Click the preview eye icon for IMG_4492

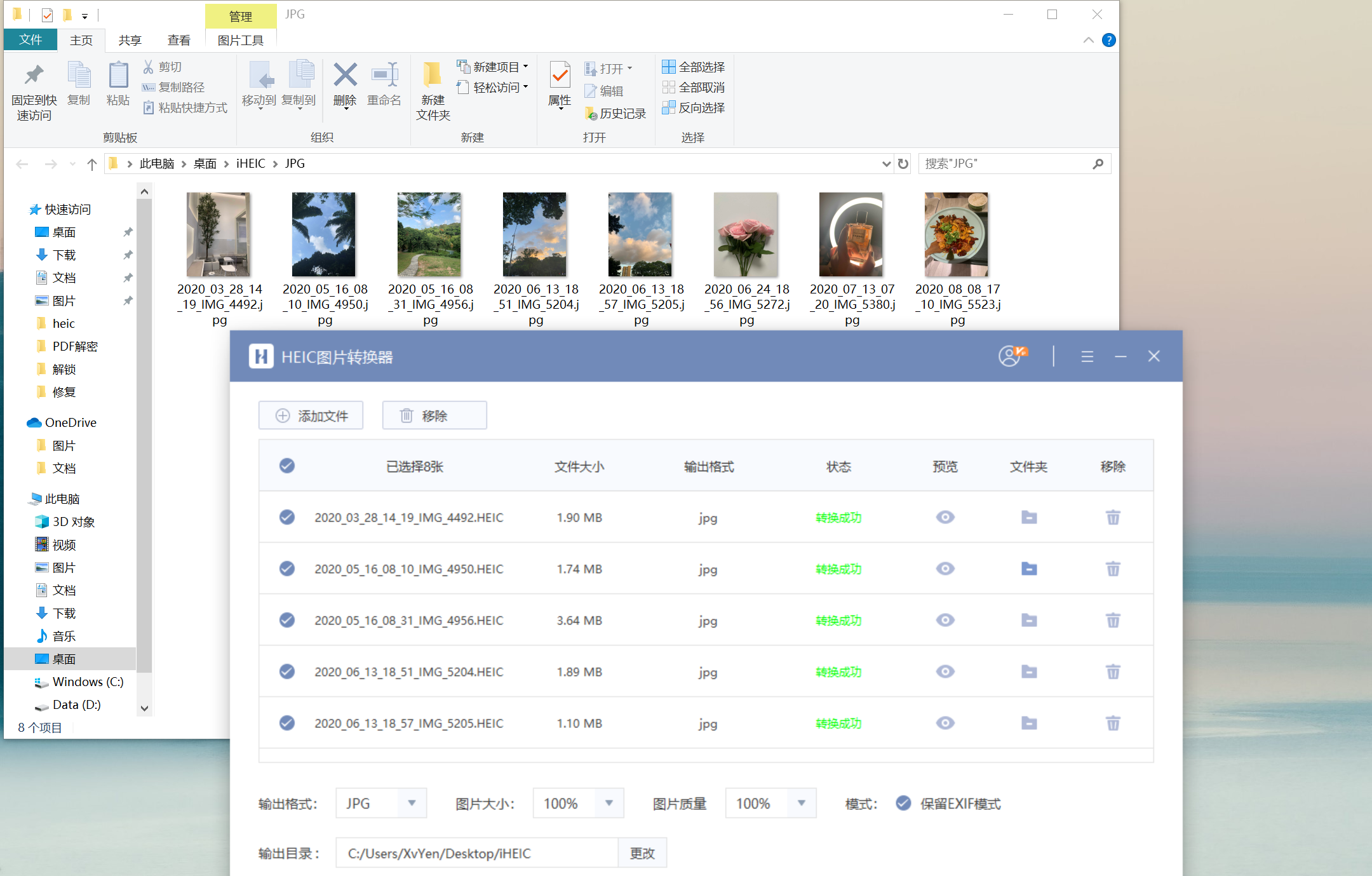pos(945,517)
